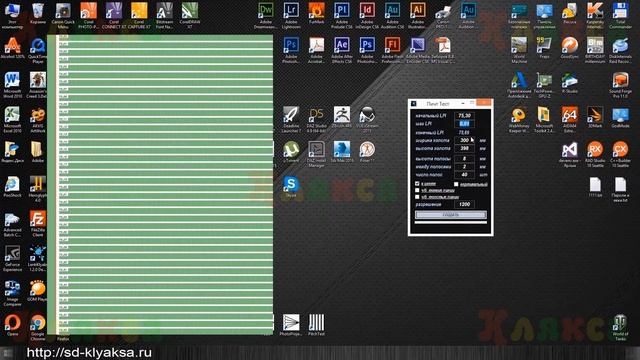
Task: Click the Пич Тест title bar icon
Action: pyautogui.click(x=413, y=104)
